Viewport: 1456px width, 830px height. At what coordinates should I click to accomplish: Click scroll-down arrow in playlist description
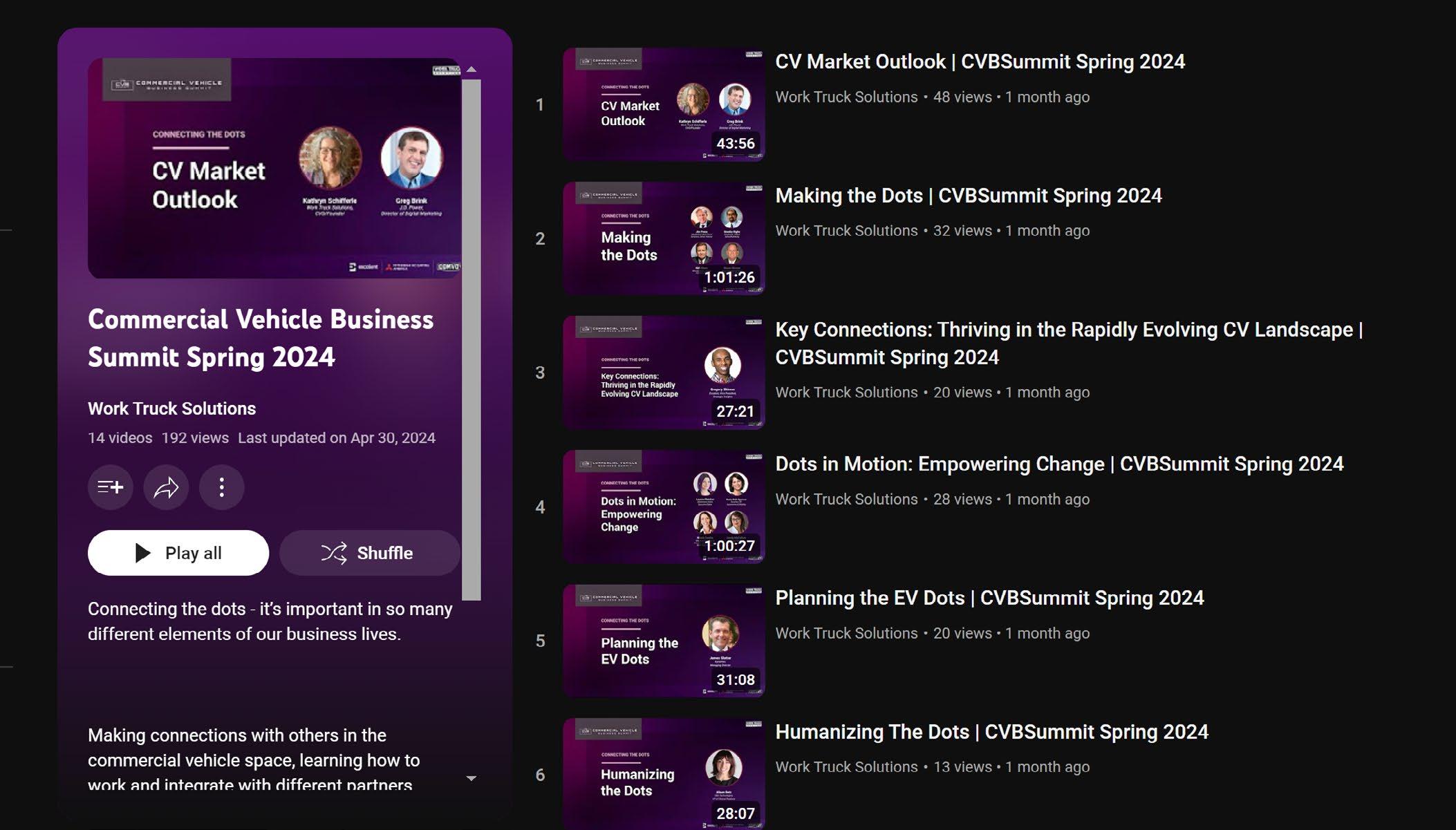tap(472, 778)
